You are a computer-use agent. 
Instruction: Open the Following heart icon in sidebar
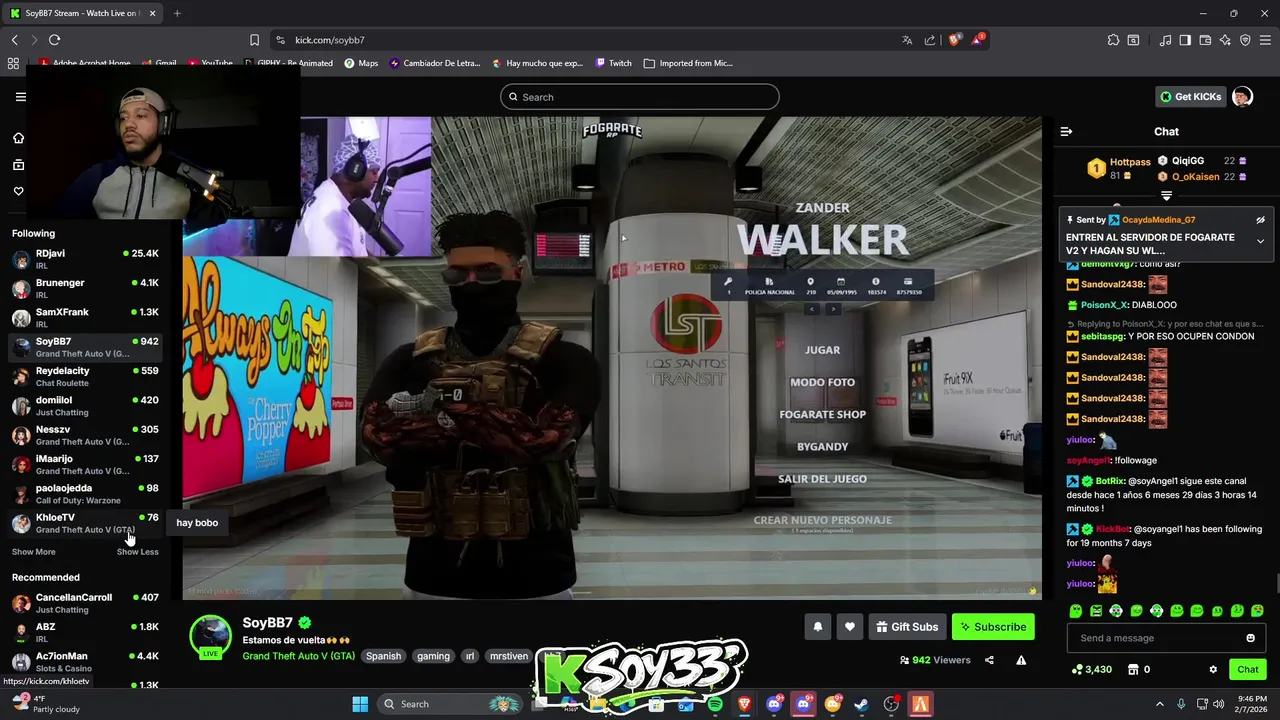pos(18,191)
